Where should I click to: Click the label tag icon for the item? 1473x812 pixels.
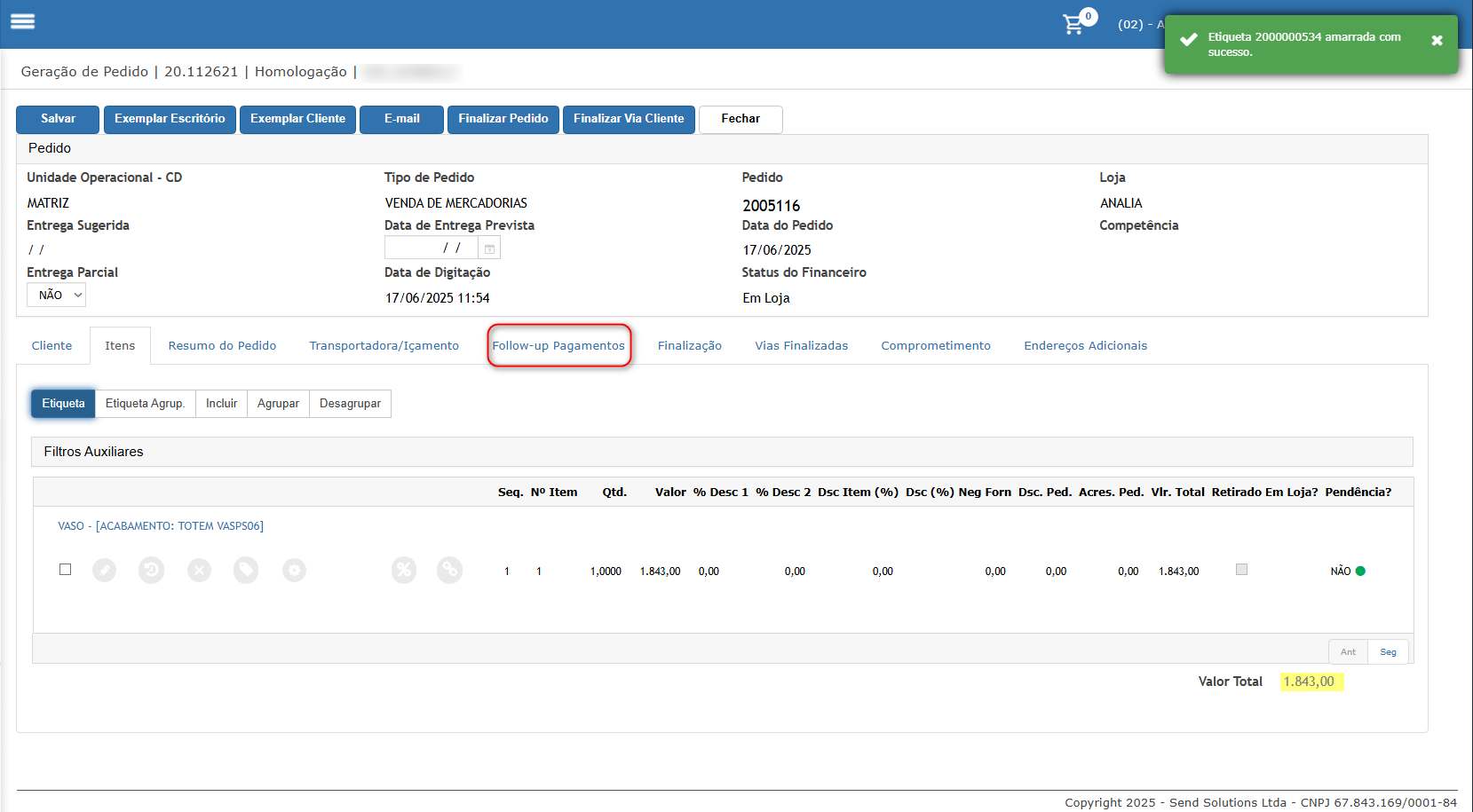pyautogui.click(x=246, y=570)
